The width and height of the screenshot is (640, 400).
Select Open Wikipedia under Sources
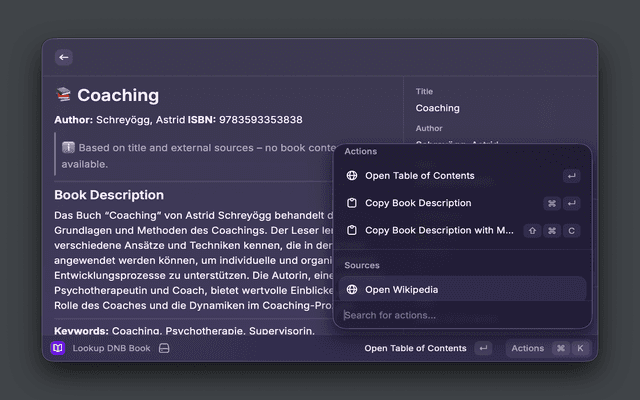(x=462, y=289)
